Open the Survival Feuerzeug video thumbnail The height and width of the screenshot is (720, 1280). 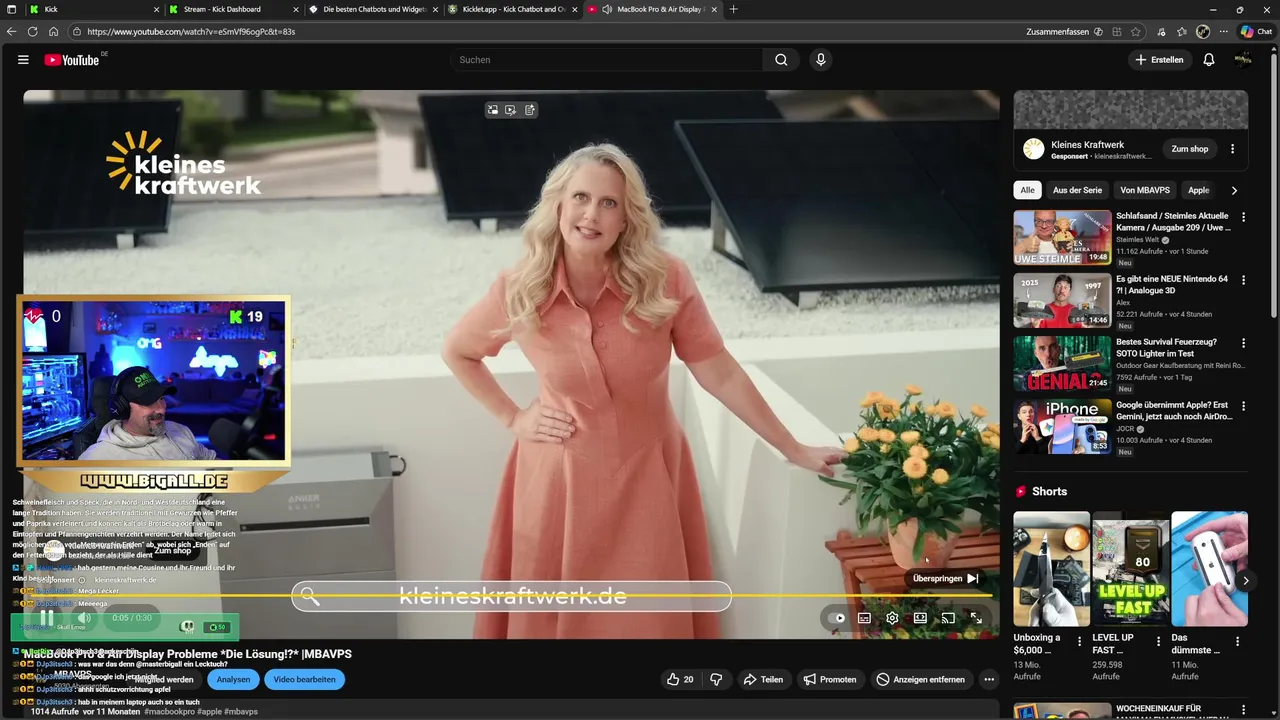[x=1062, y=363]
